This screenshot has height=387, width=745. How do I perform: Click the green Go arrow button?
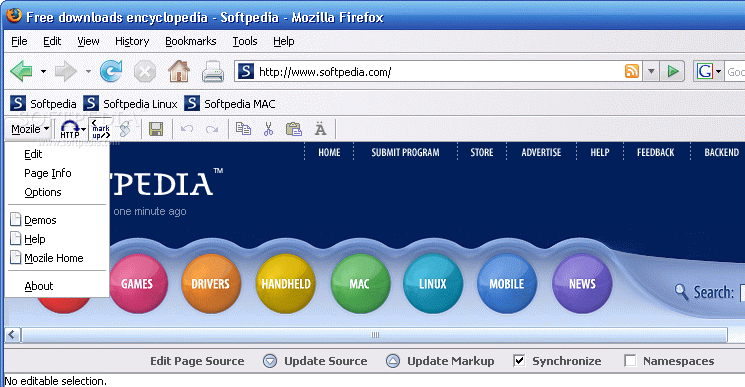673,72
